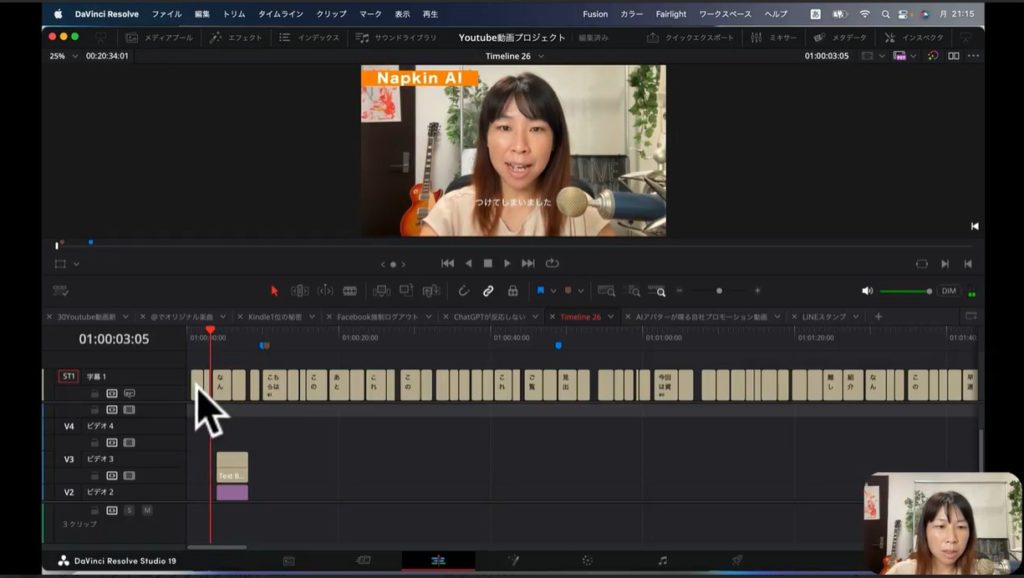This screenshot has height=578, width=1024.
Task: Open the Fusion page from bottom bar
Action: (513, 561)
